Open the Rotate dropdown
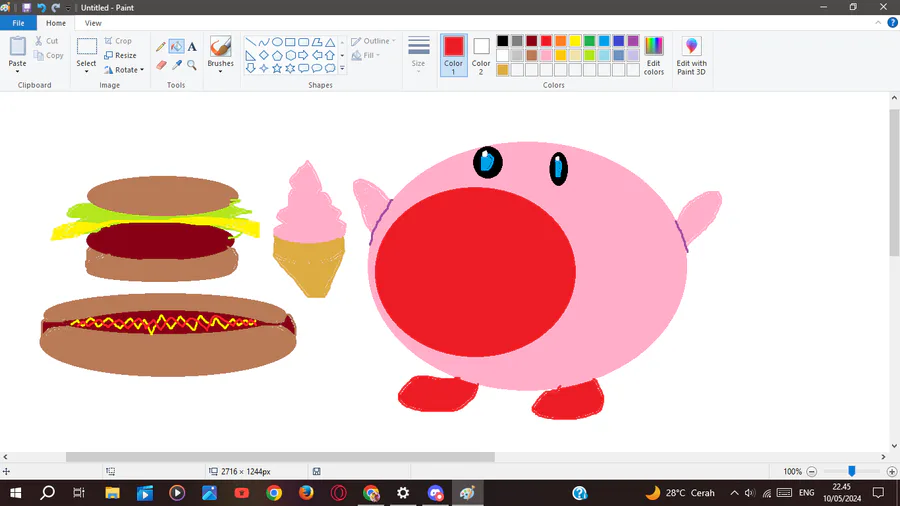Screen dimensions: 900x506 [124, 70]
